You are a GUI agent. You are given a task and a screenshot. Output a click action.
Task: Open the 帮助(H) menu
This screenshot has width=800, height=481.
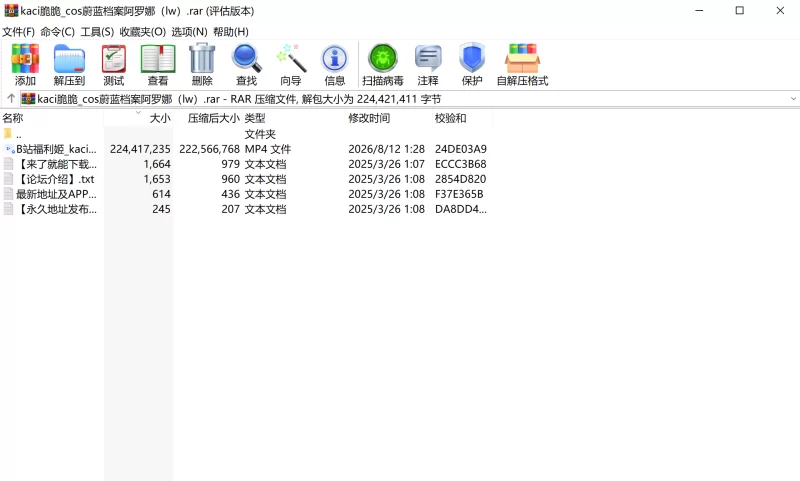point(231,32)
